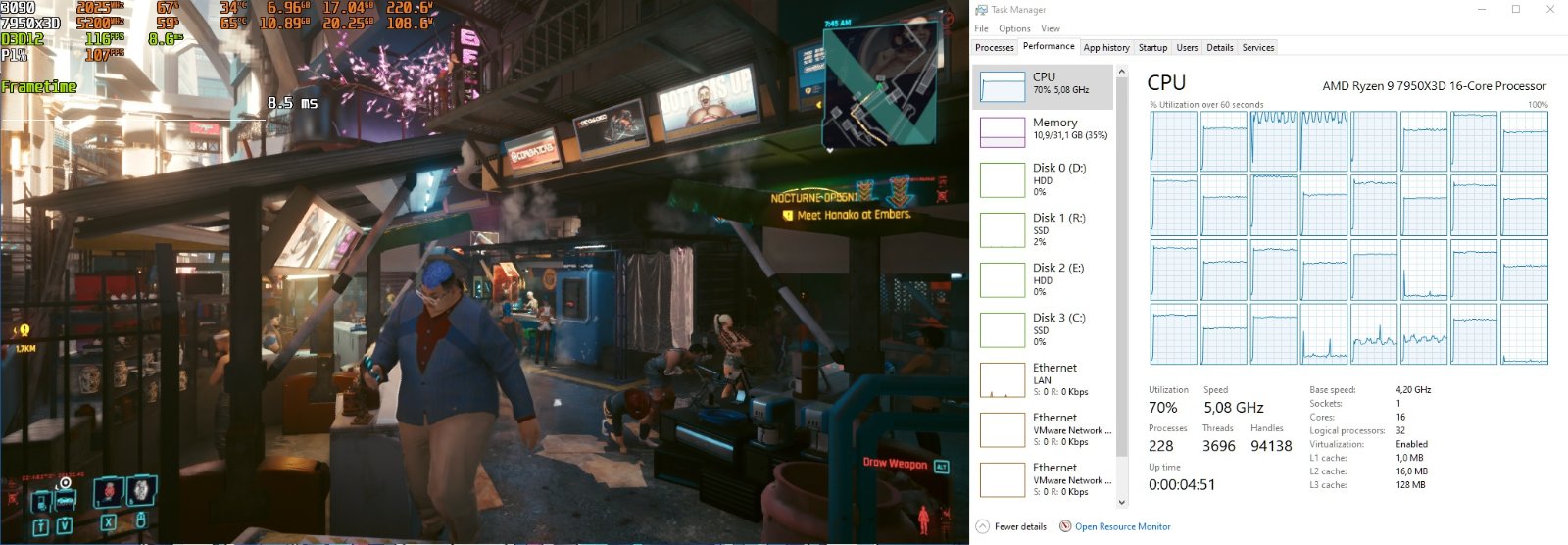1568x545 pixels.
Task: Switch to the Processes tab
Action: click(x=995, y=47)
